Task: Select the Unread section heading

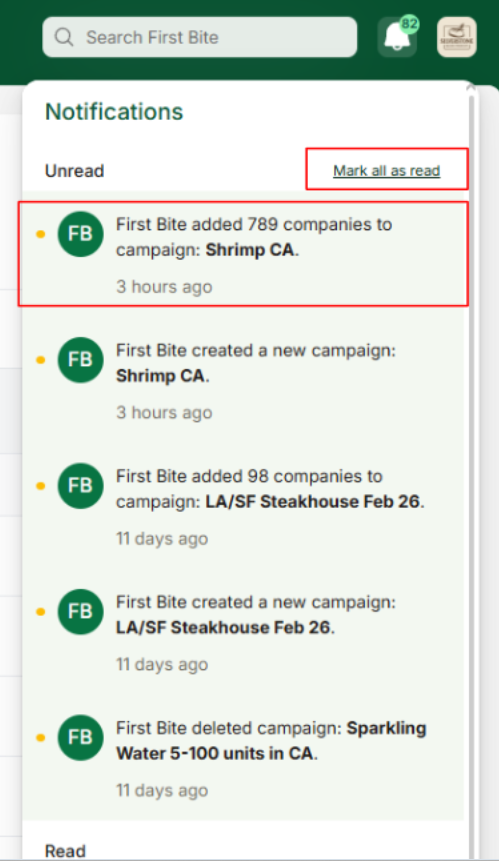Action: [75, 171]
